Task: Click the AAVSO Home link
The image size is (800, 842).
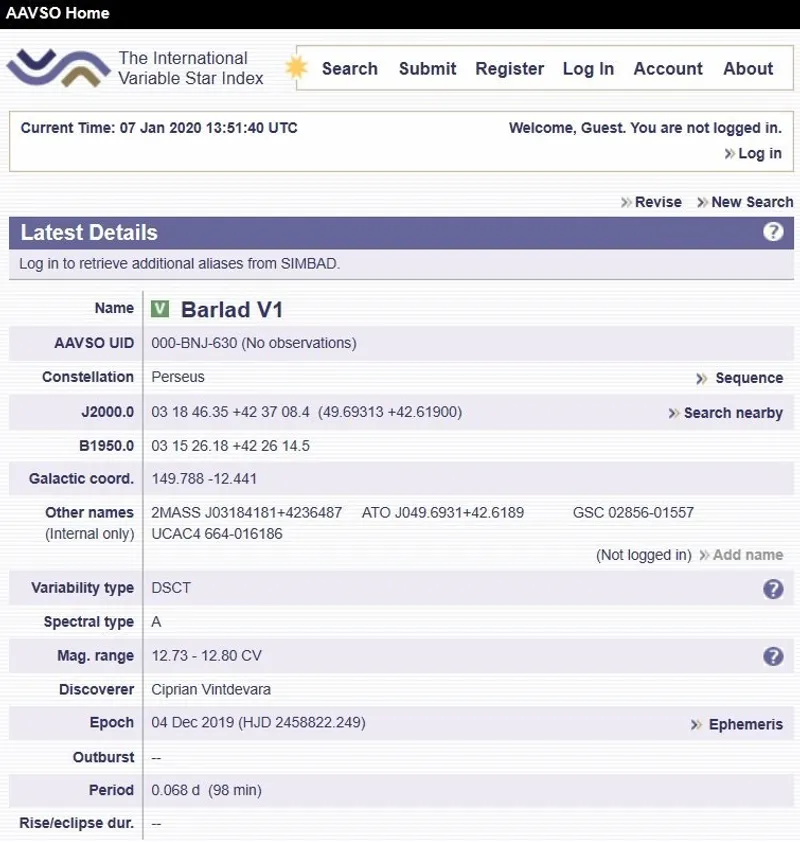Action: [58, 14]
